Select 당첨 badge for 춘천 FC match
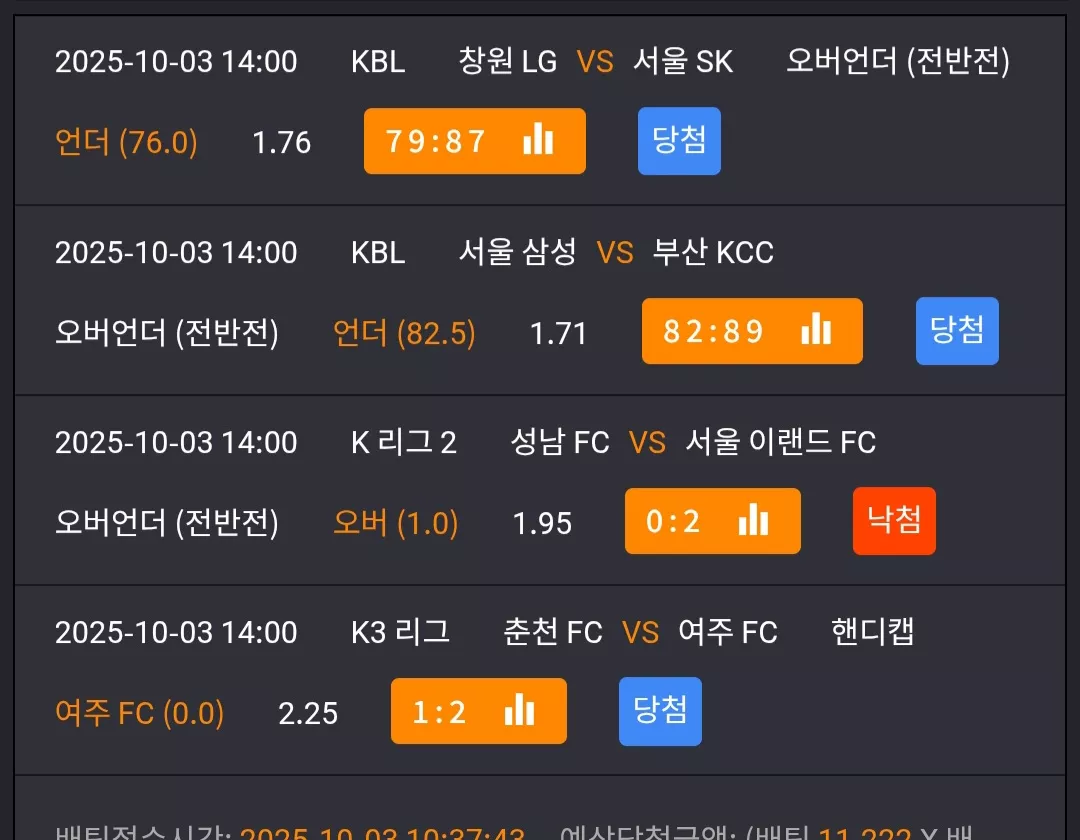The width and height of the screenshot is (1080, 840). pos(661,711)
